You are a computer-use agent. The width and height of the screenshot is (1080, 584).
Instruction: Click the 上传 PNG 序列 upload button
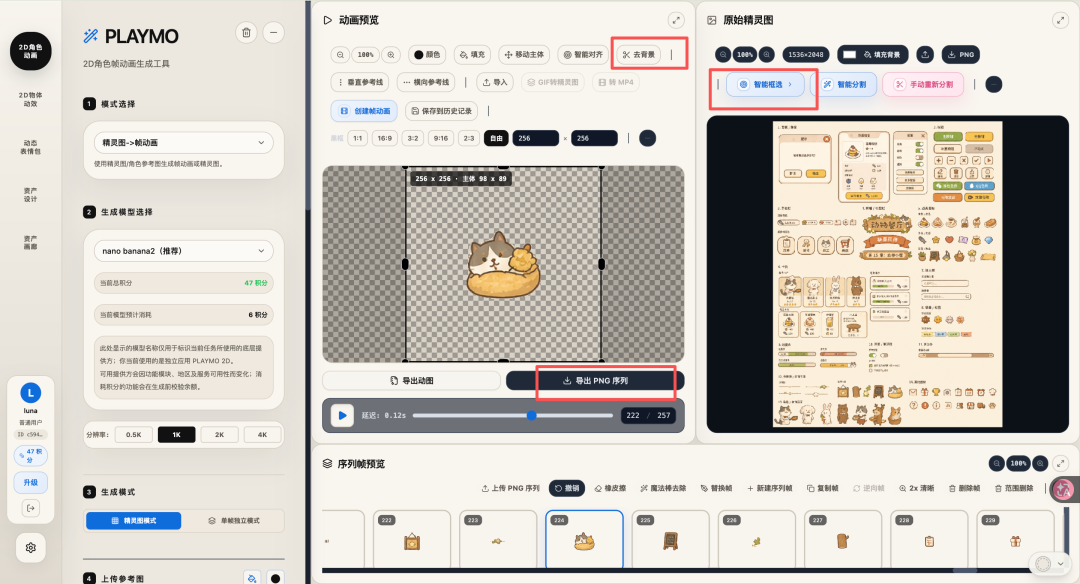(x=510, y=488)
